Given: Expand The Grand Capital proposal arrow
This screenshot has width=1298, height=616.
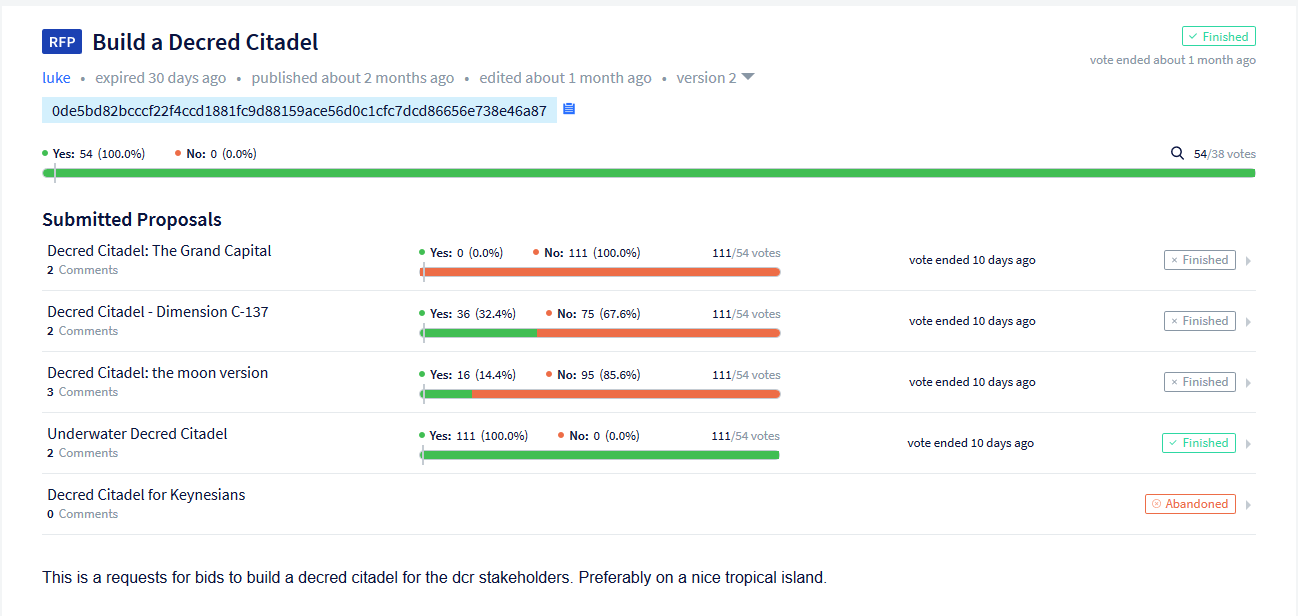Looking at the screenshot, I should point(1248,261).
